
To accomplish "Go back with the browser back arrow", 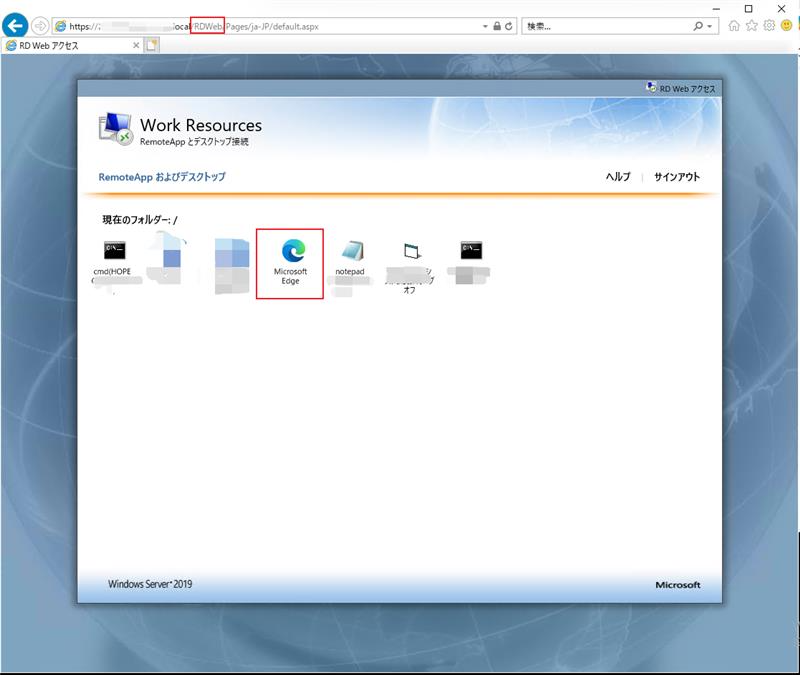I will [x=15, y=26].
